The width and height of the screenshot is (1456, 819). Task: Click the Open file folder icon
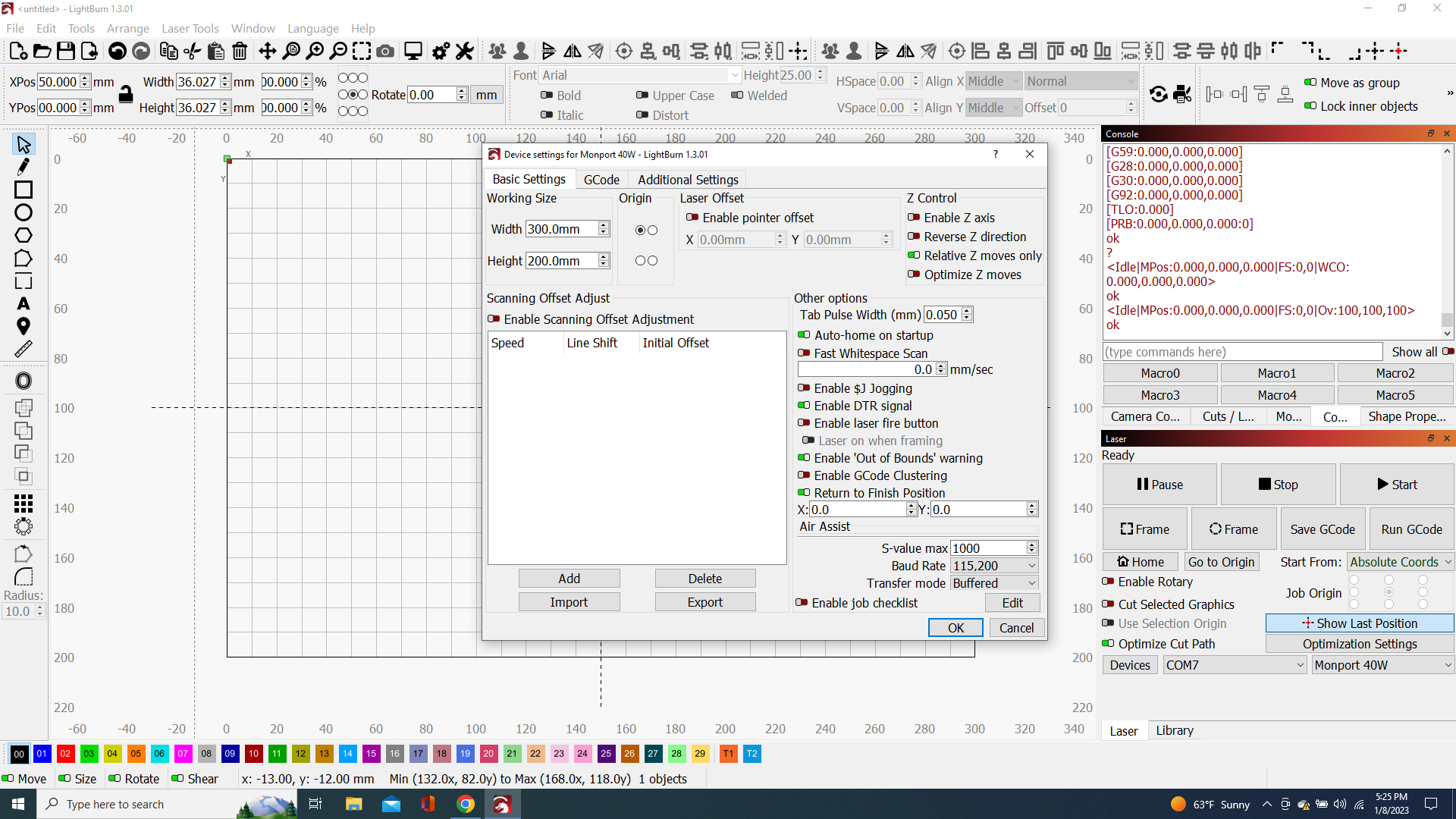(x=42, y=51)
